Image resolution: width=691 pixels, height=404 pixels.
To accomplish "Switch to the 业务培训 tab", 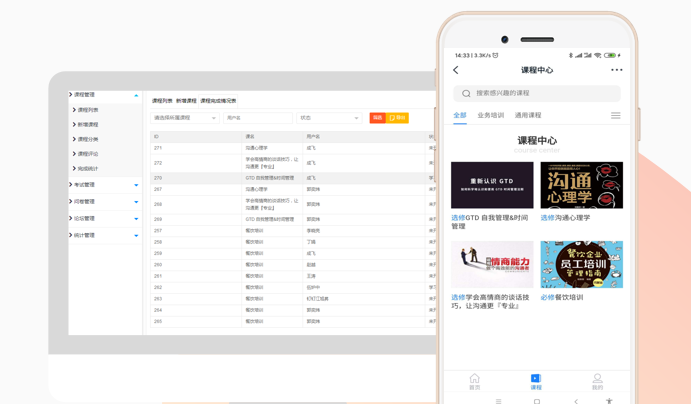I will [x=490, y=116].
